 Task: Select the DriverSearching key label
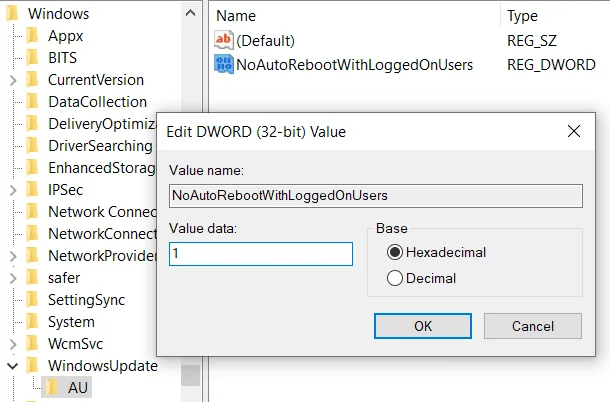(100, 146)
